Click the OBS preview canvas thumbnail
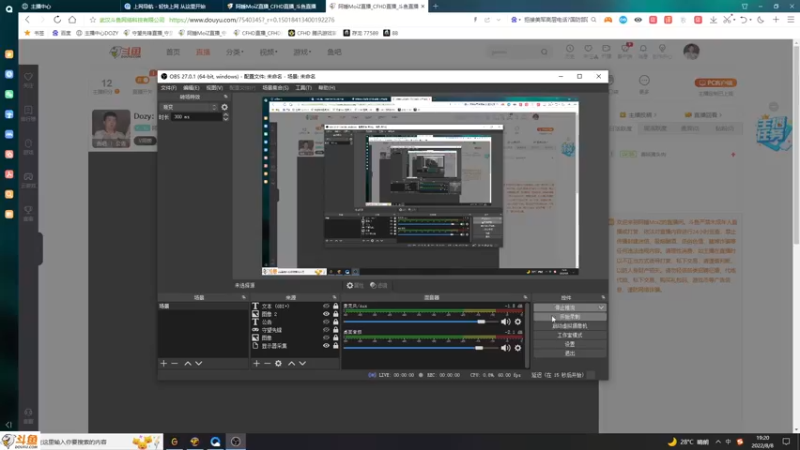Viewport: 800px width, 450px height. point(420,186)
